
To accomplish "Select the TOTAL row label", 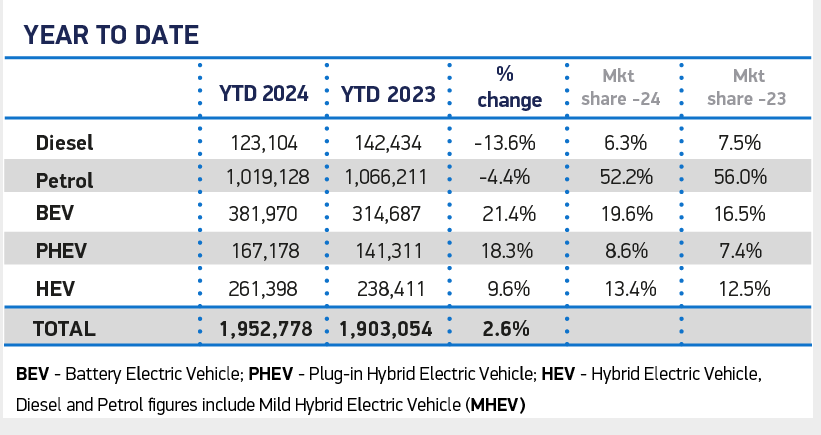I will [x=64, y=329].
